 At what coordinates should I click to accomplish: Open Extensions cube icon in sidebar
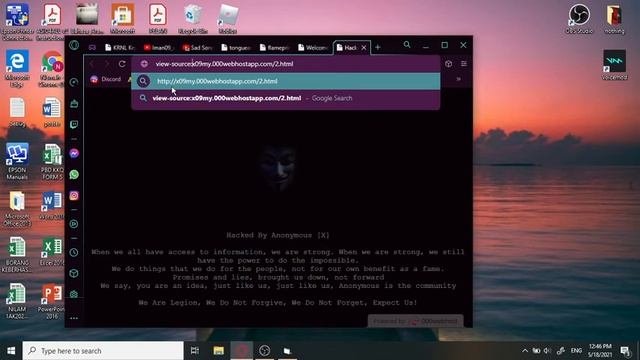(74, 273)
